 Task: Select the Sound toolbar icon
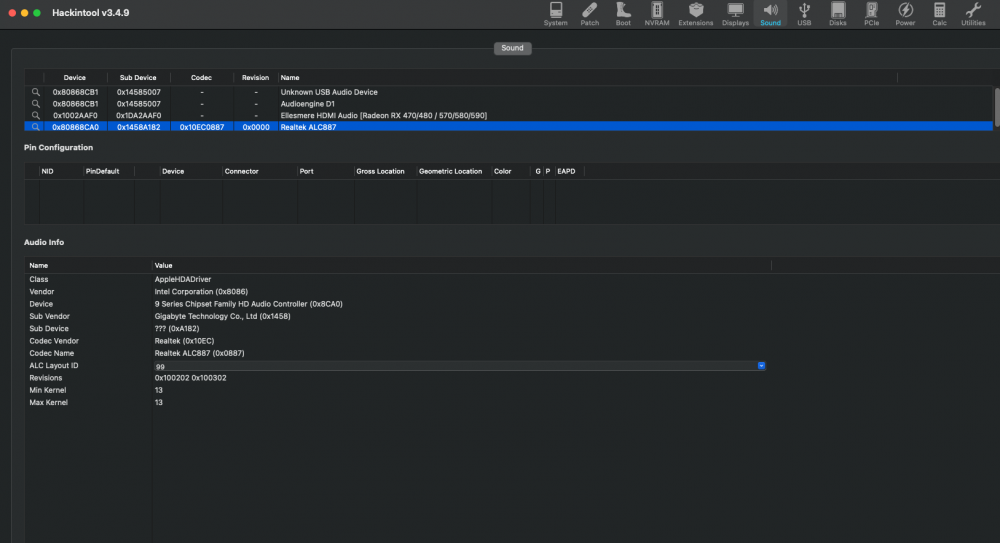click(x=770, y=13)
